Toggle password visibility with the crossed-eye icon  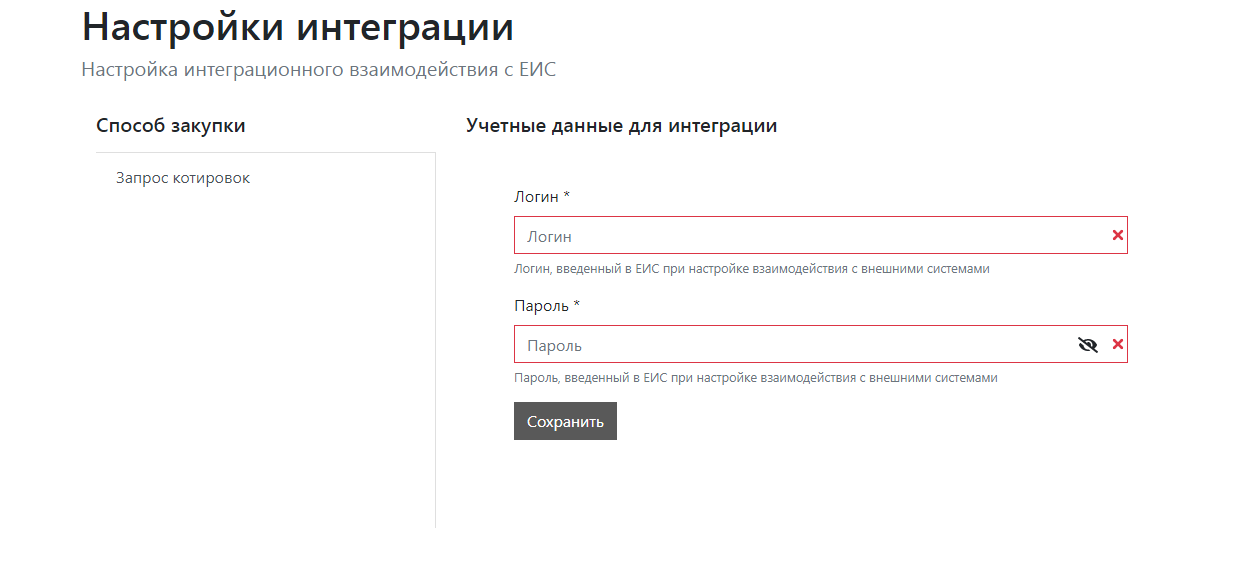click(x=1088, y=345)
